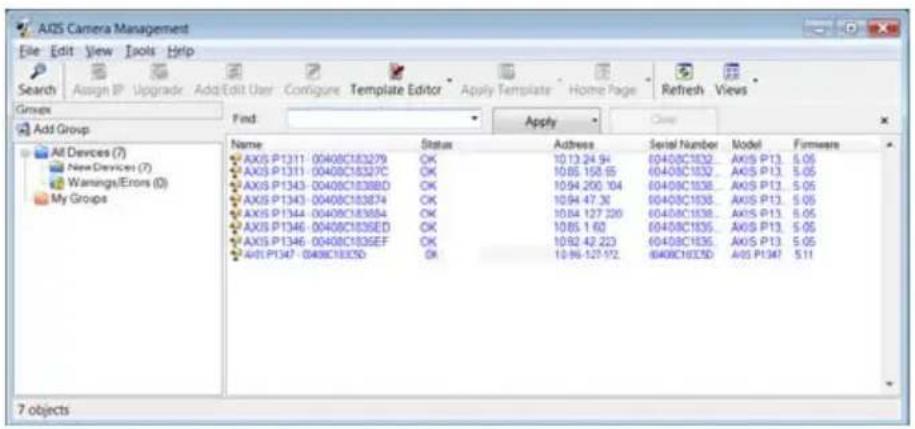Close the AXIS Camera Management window
Viewport: 915px width, 429px height.
point(884,28)
